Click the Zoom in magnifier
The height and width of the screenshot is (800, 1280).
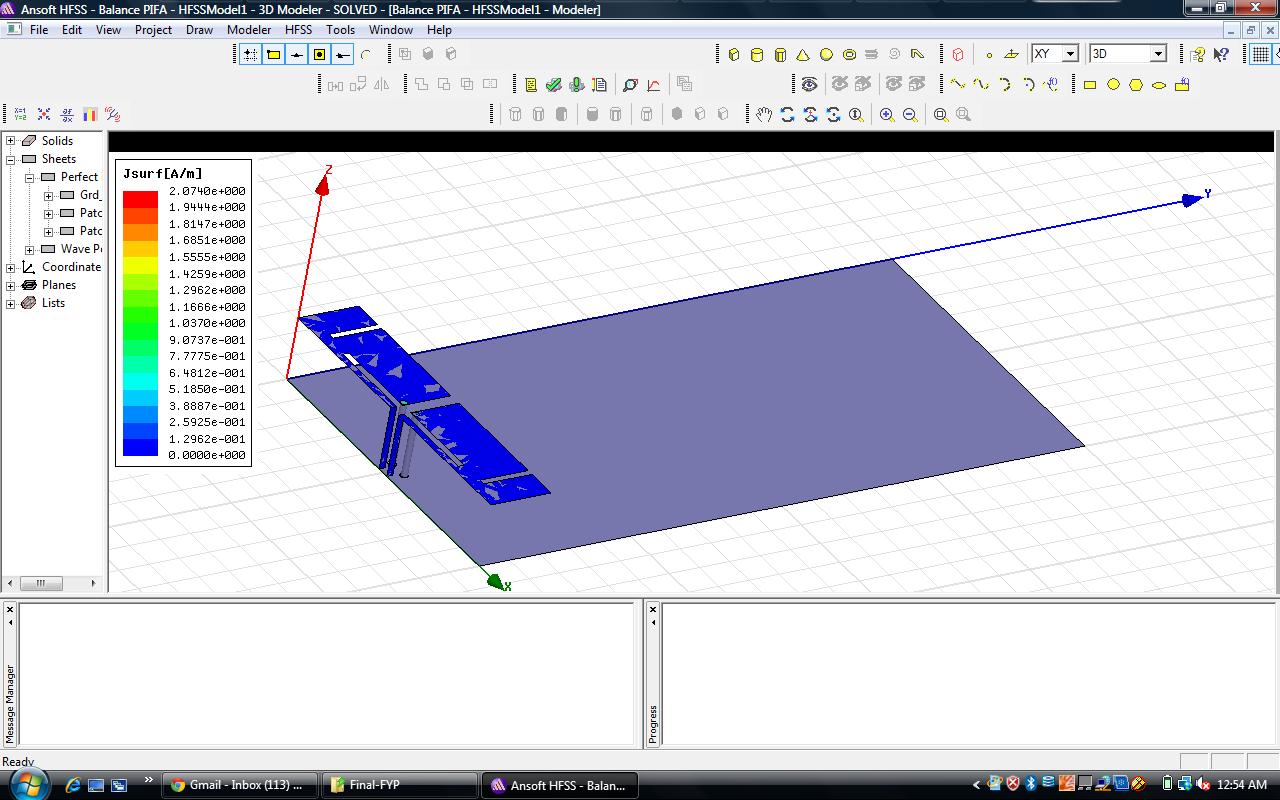coord(887,115)
